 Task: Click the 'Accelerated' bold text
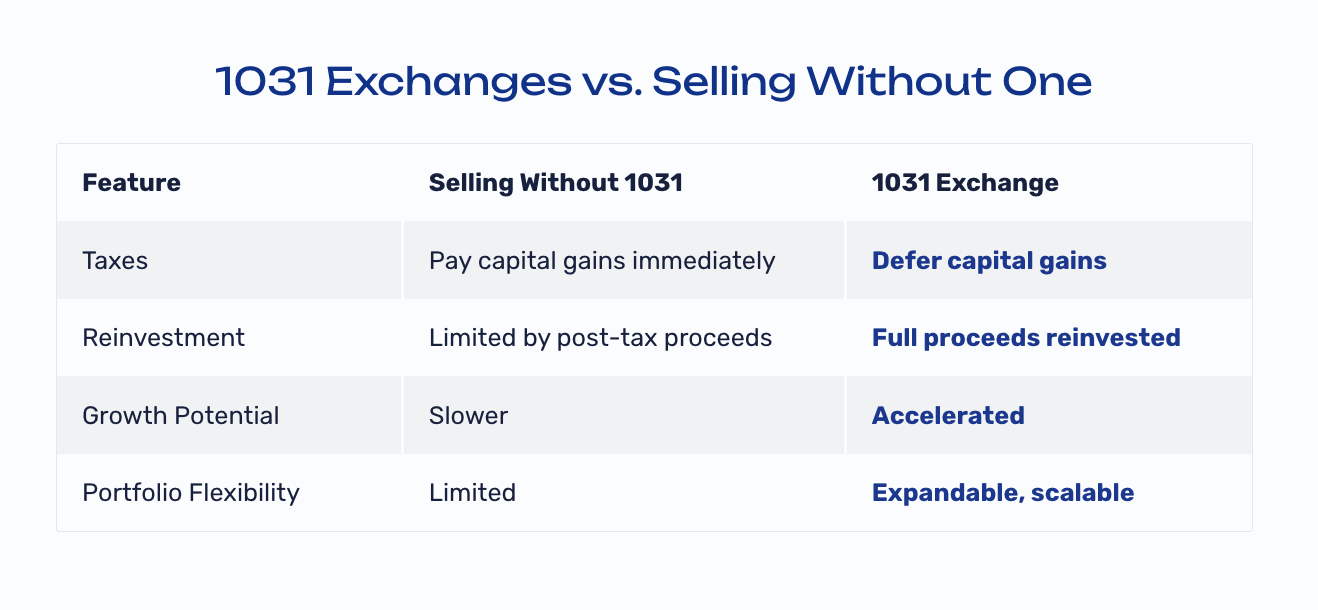948,416
